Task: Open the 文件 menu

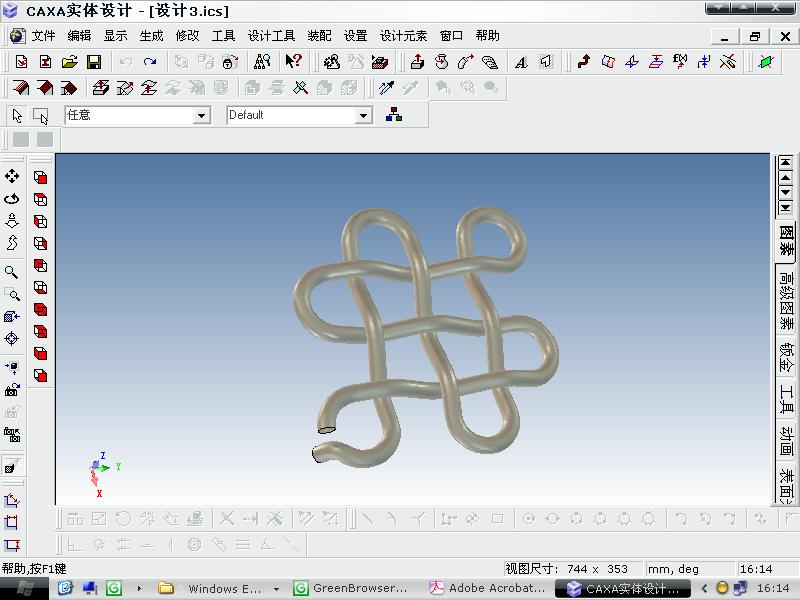Action: (43, 36)
